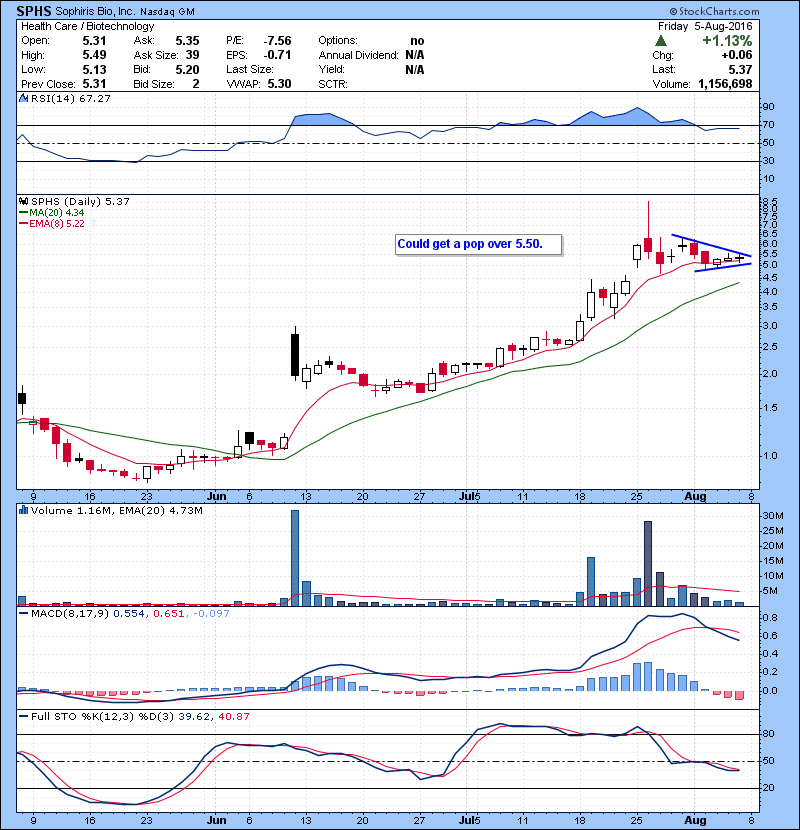
Task: Click the +1.13% percent change value
Action: 727,41
